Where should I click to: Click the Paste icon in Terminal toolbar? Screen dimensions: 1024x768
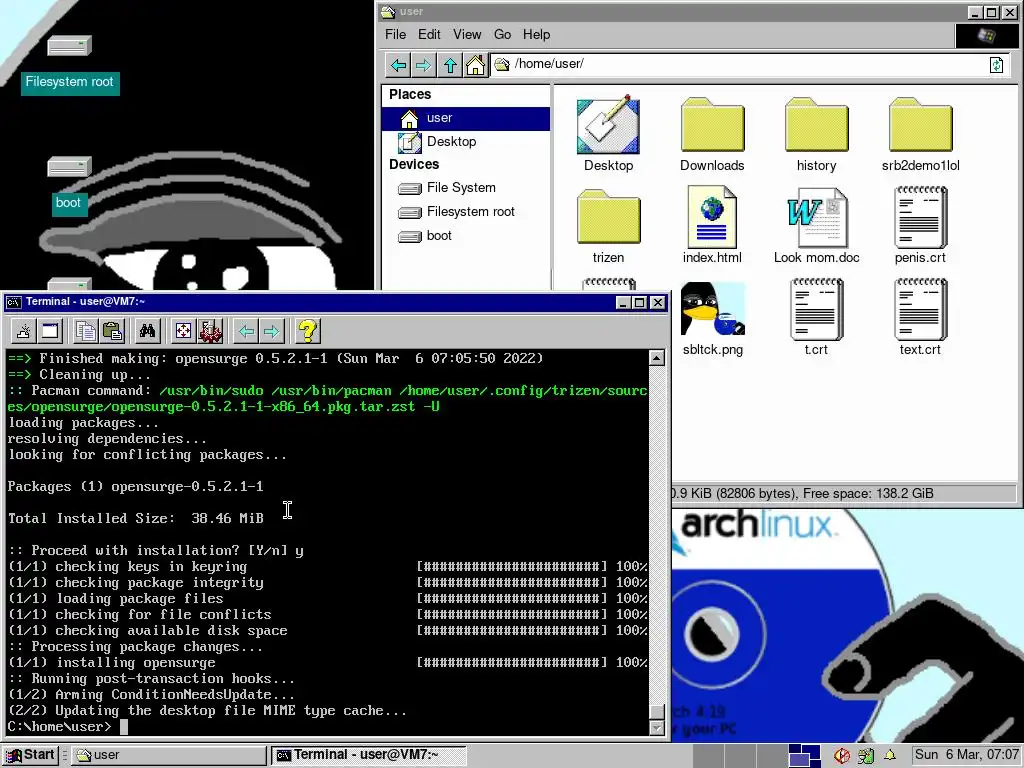113,331
